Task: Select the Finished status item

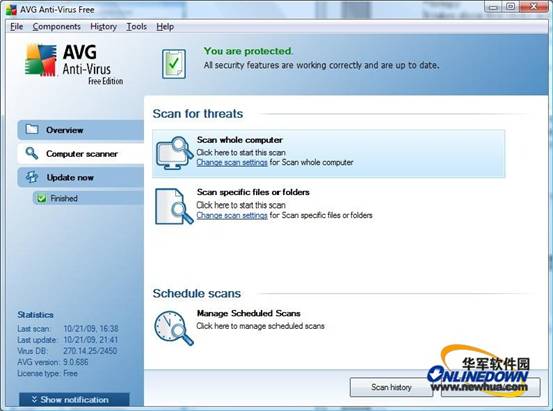Action: [x=88, y=198]
